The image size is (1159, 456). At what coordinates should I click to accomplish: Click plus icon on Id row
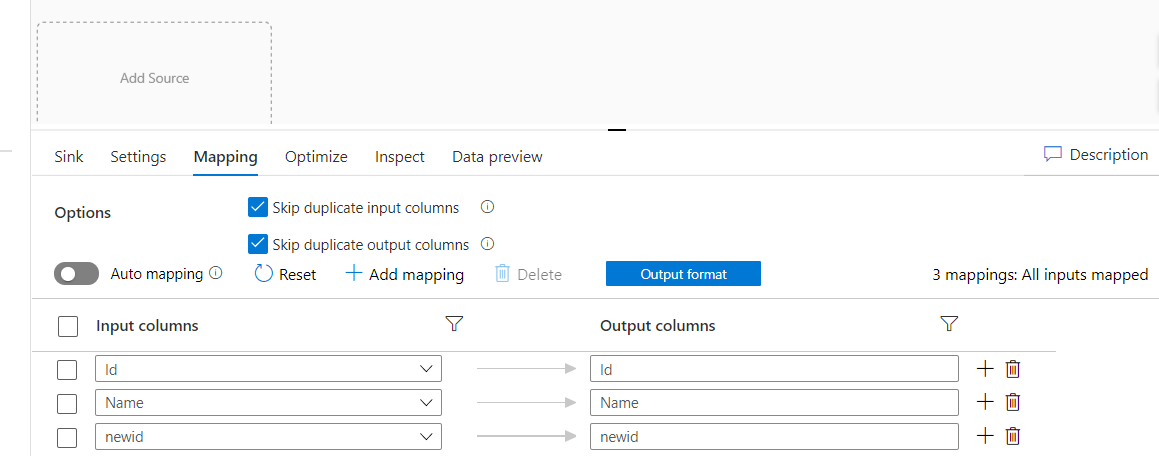click(985, 369)
